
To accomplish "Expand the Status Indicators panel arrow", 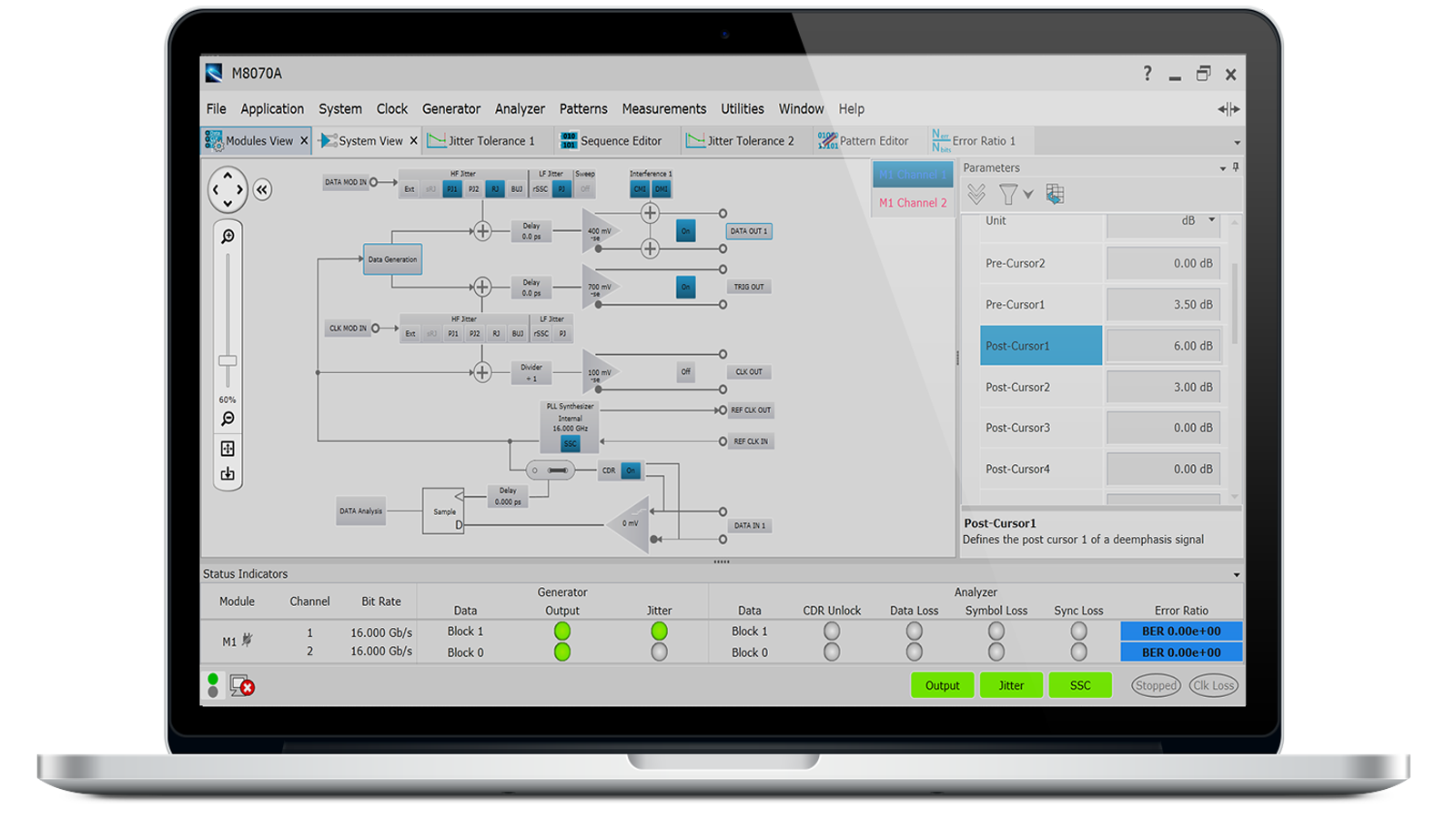I will tap(1236, 574).
